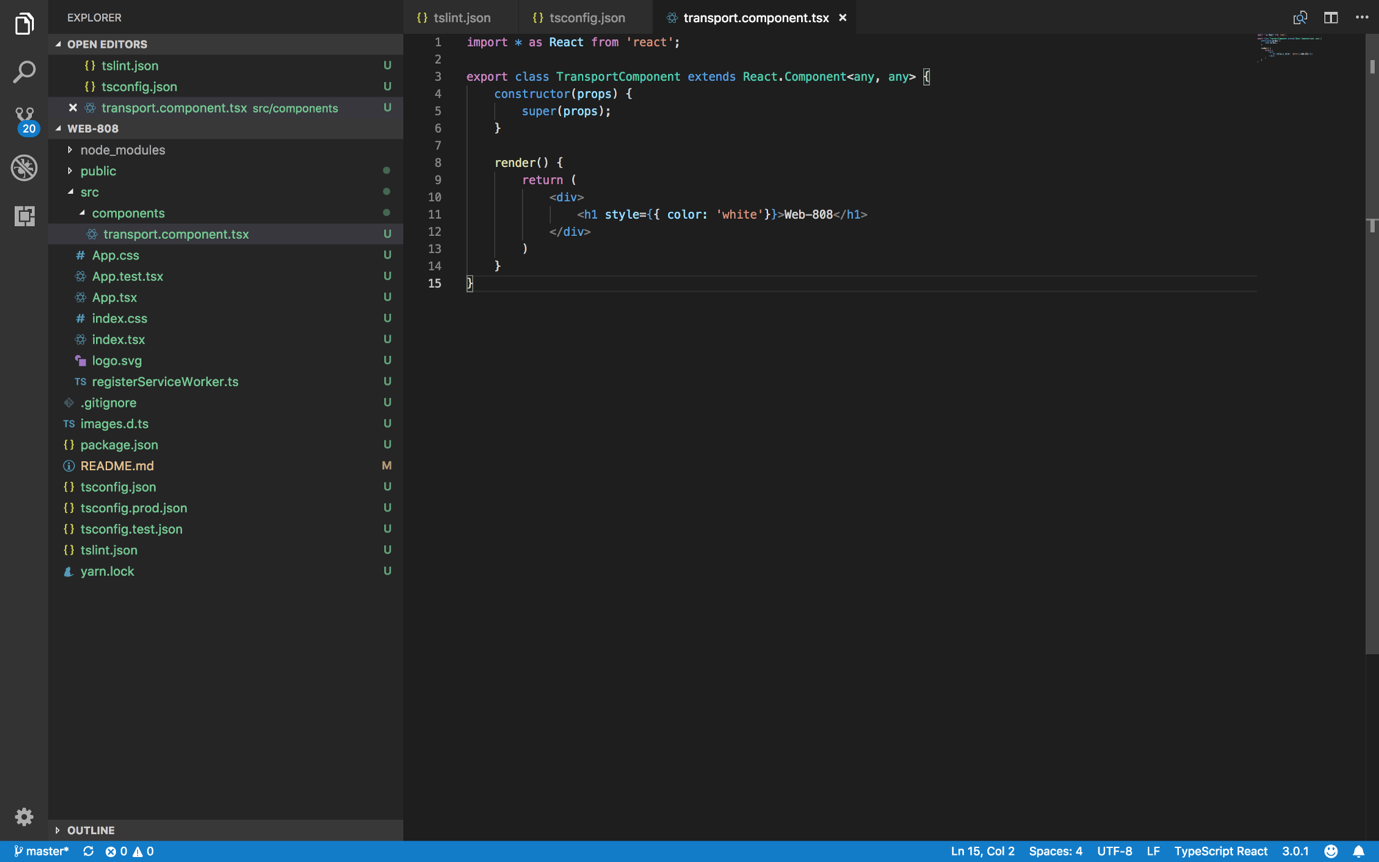Open the Extensions view icon
The width and height of the screenshot is (1379, 862).
(x=24, y=216)
